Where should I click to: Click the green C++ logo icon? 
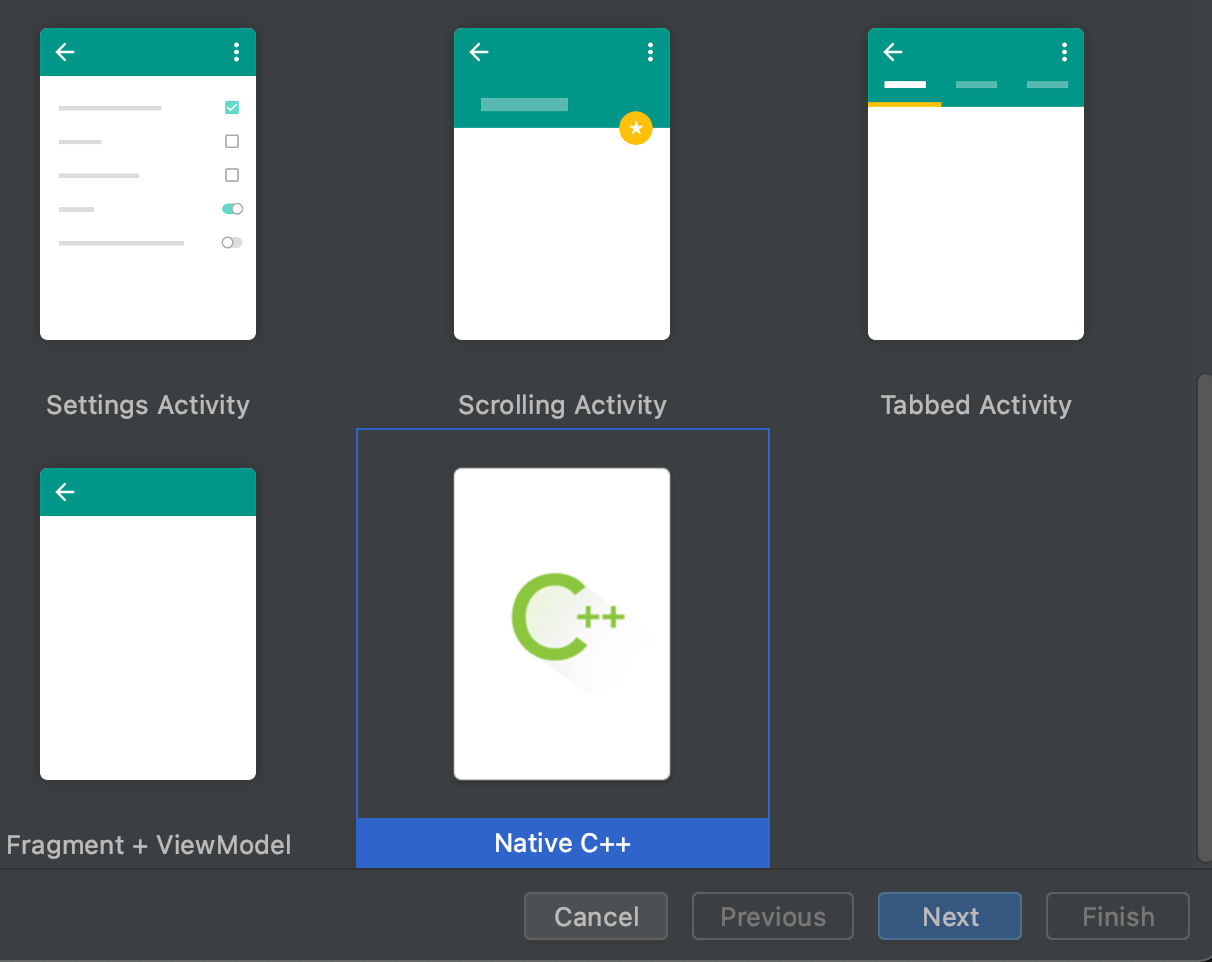coord(568,617)
